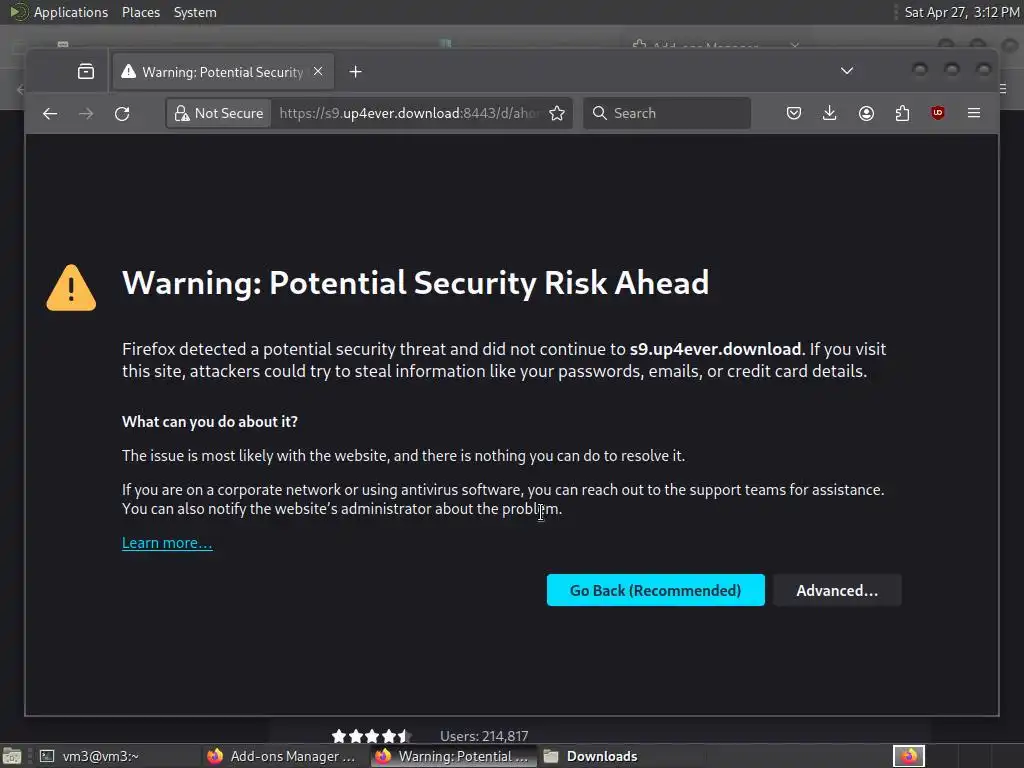Screen dimensions: 1024x768
Task: Click Go Back (Recommended) button
Action: (x=656, y=590)
